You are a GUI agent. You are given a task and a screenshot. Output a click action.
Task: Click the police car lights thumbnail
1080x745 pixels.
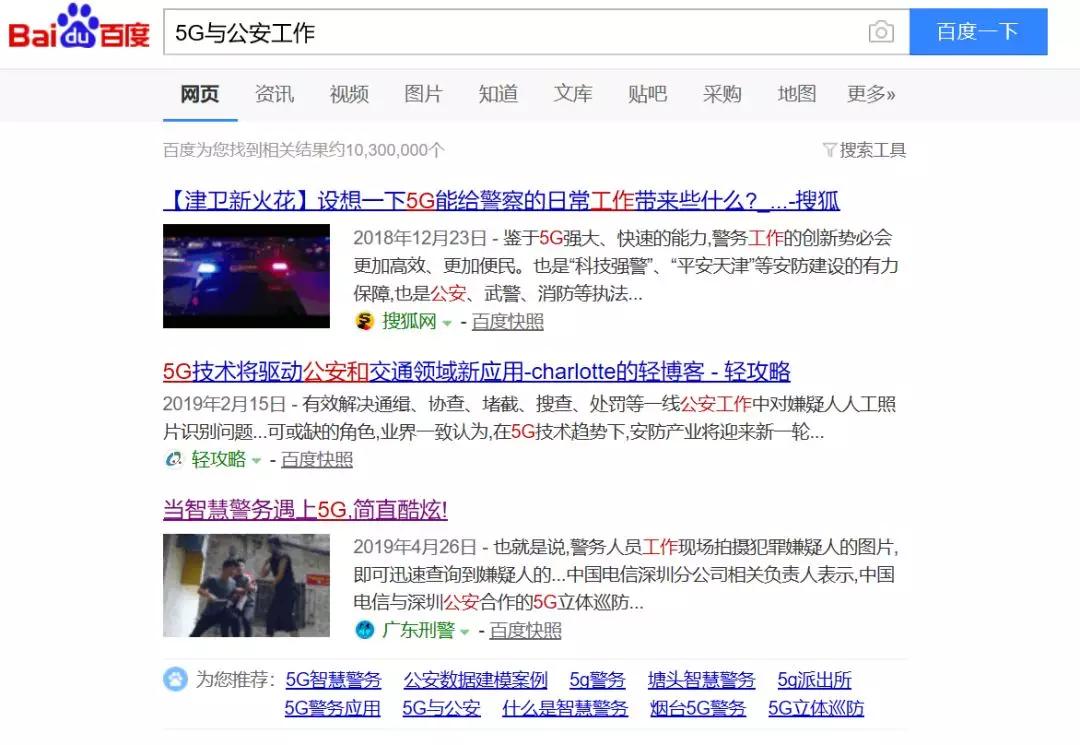[x=246, y=276]
